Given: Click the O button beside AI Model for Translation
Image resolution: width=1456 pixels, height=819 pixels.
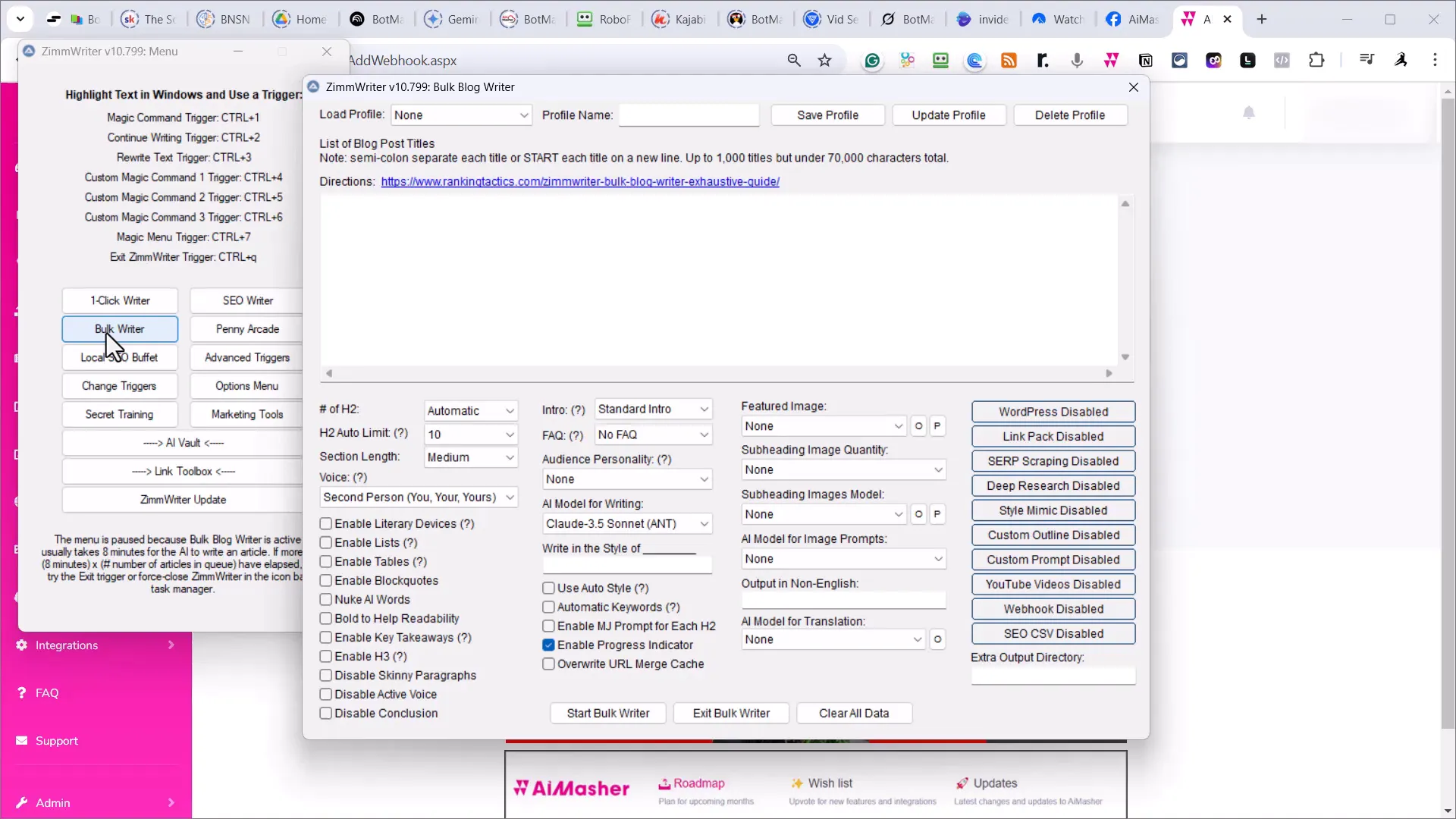Looking at the screenshot, I should (937, 639).
